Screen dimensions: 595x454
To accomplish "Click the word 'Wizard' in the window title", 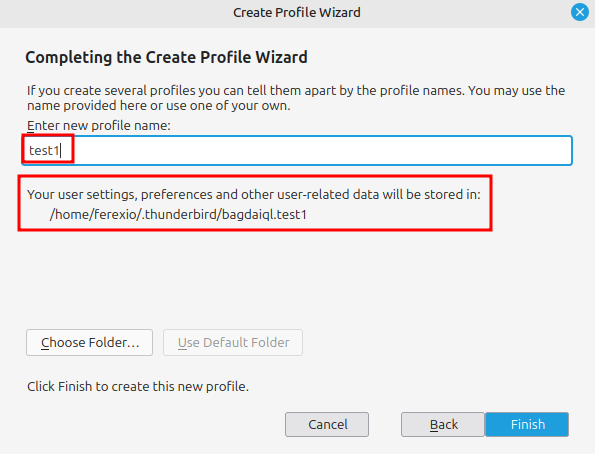I will tap(340, 13).
